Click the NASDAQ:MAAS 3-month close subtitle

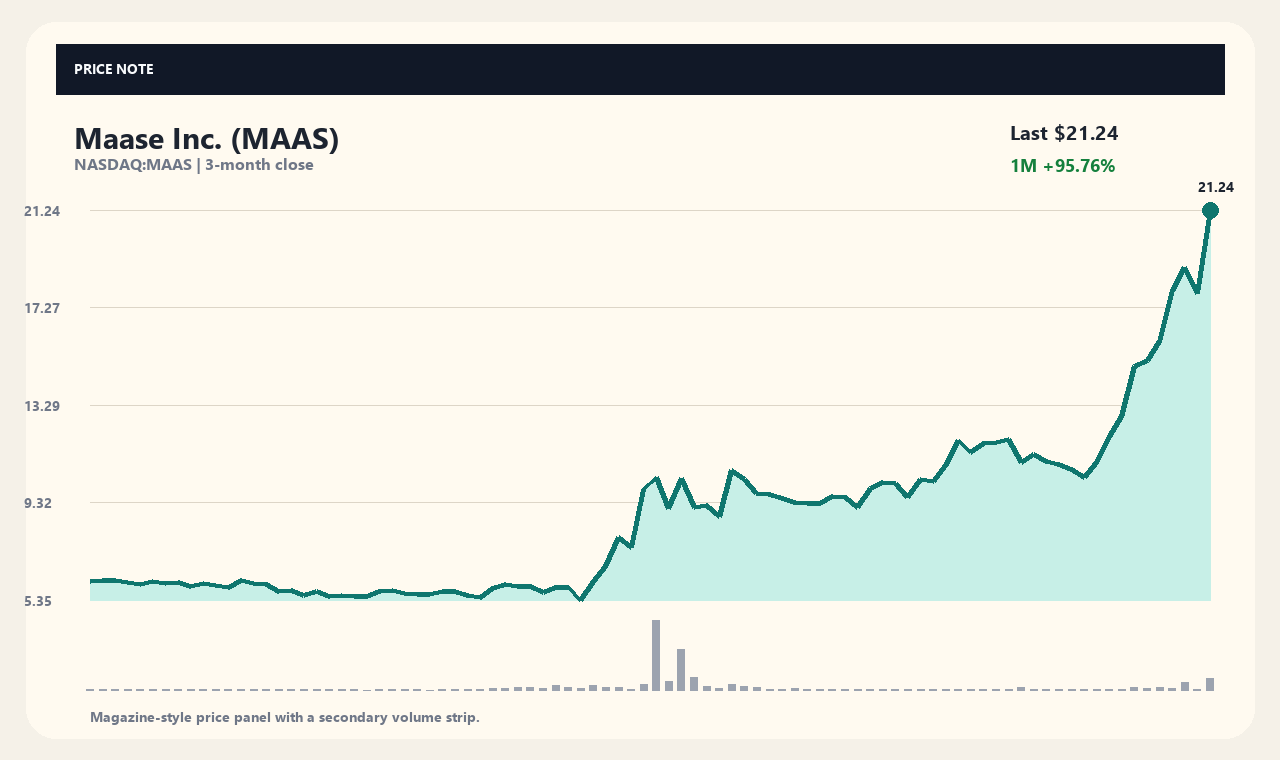click(x=194, y=165)
